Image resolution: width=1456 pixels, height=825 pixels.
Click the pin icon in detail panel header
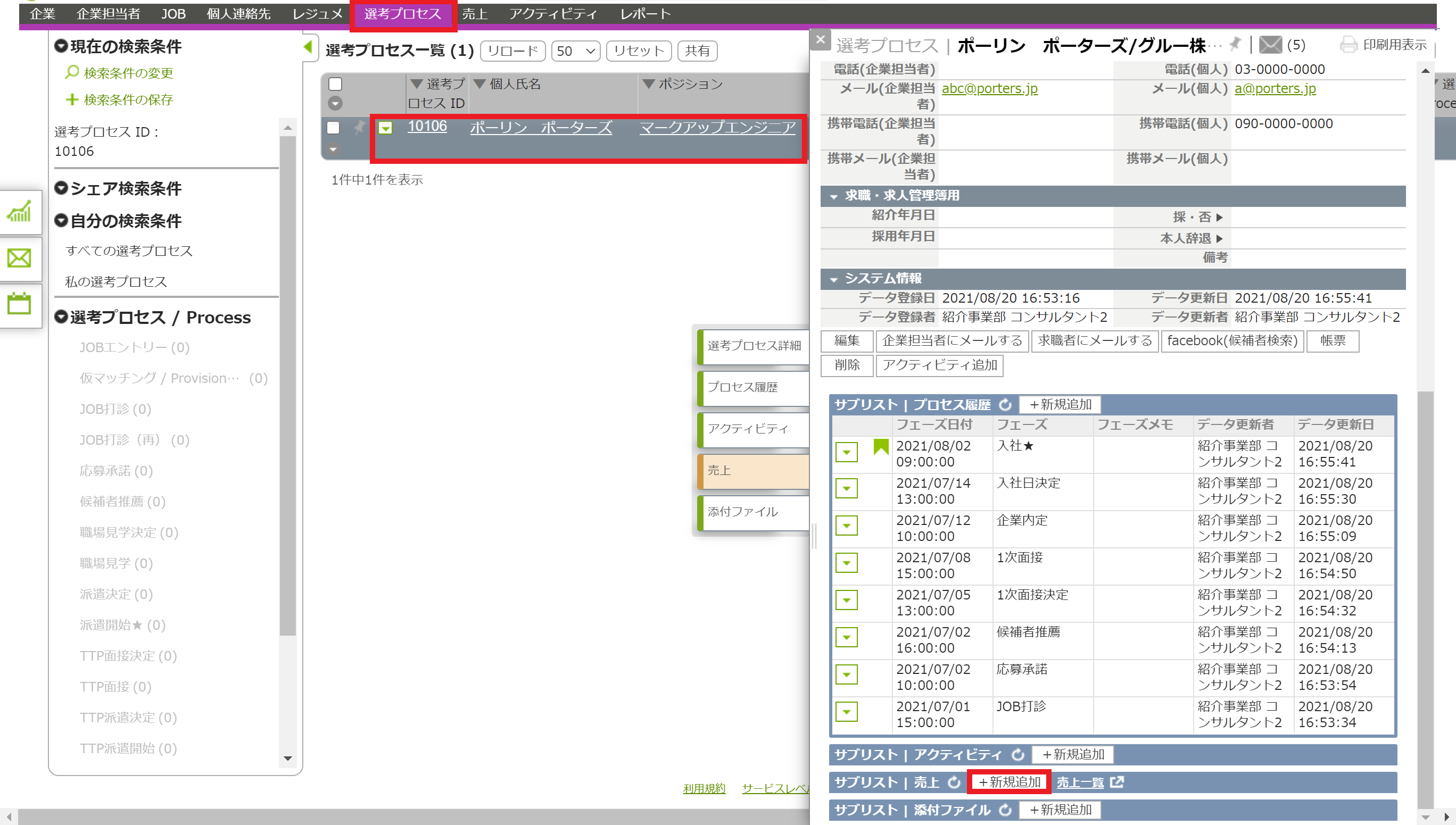coord(1236,44)
